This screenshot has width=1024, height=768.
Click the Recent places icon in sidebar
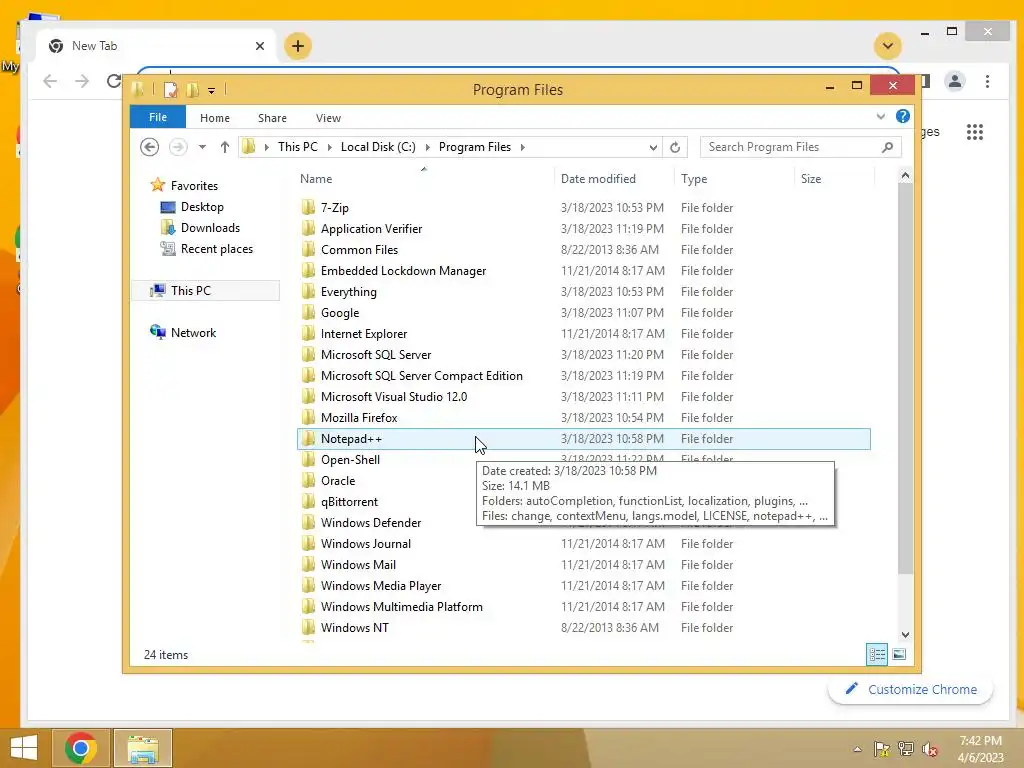(168, 249)
